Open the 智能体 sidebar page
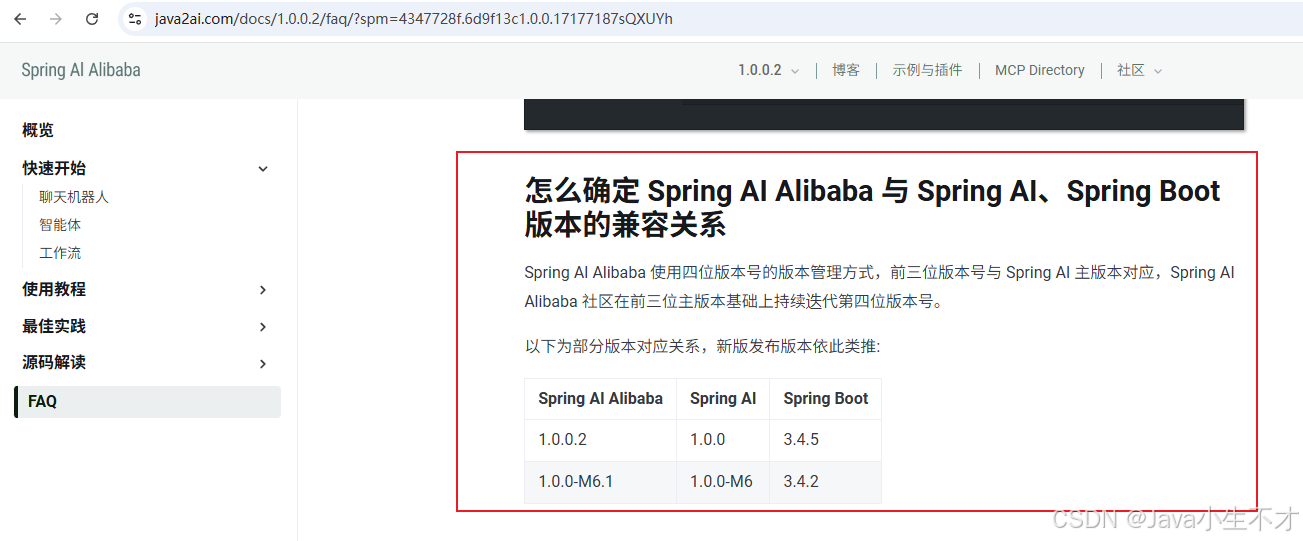This screenshot has width=1303, height=541. tap(60, 225)
